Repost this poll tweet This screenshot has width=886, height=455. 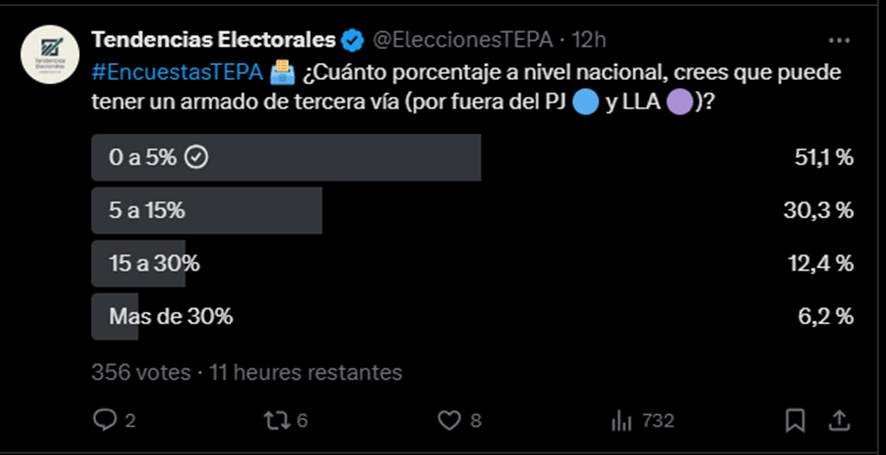tap(275, 420)
